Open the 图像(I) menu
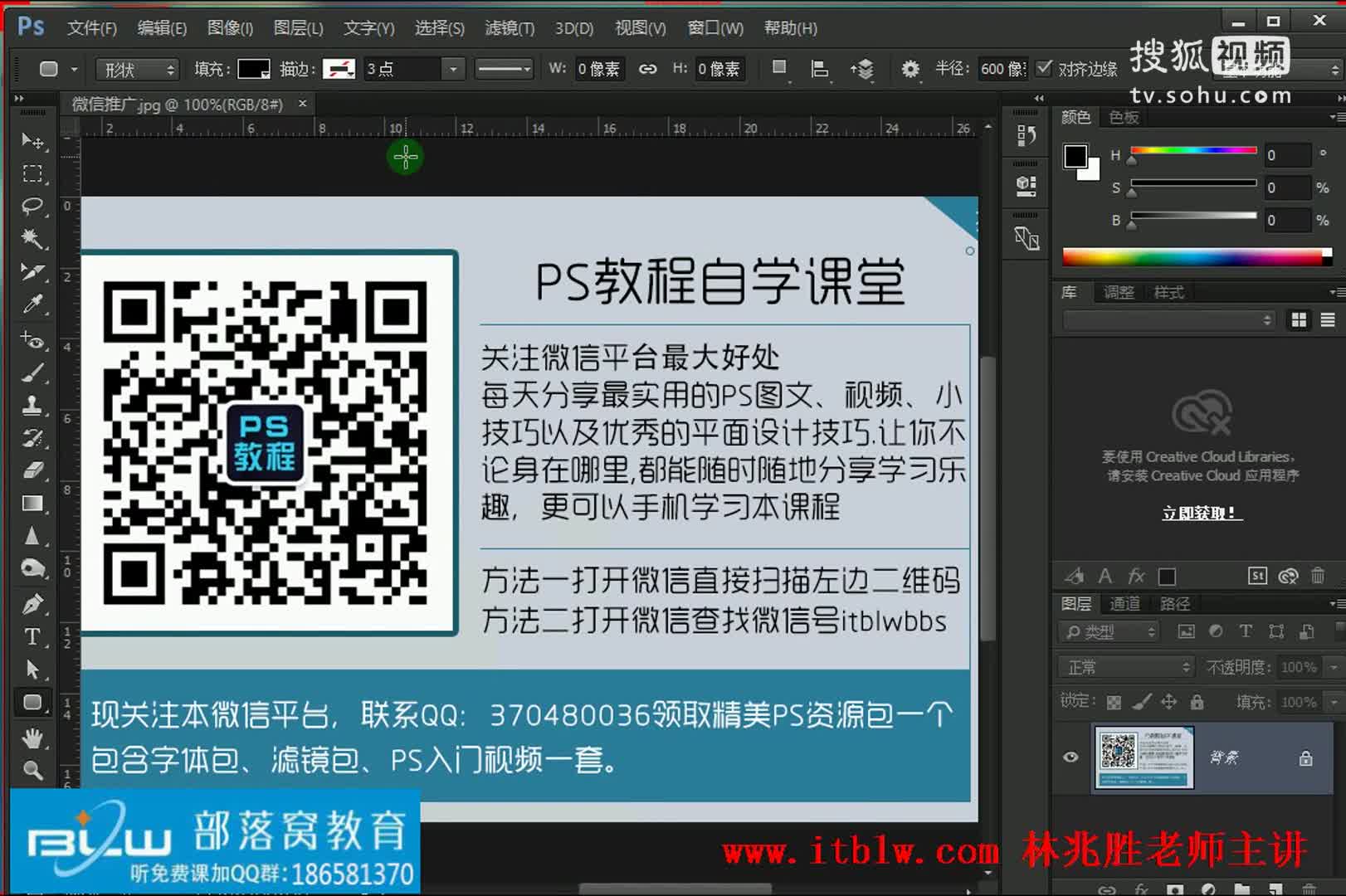This screenshot has height=896, width=1346. point(230,28)
